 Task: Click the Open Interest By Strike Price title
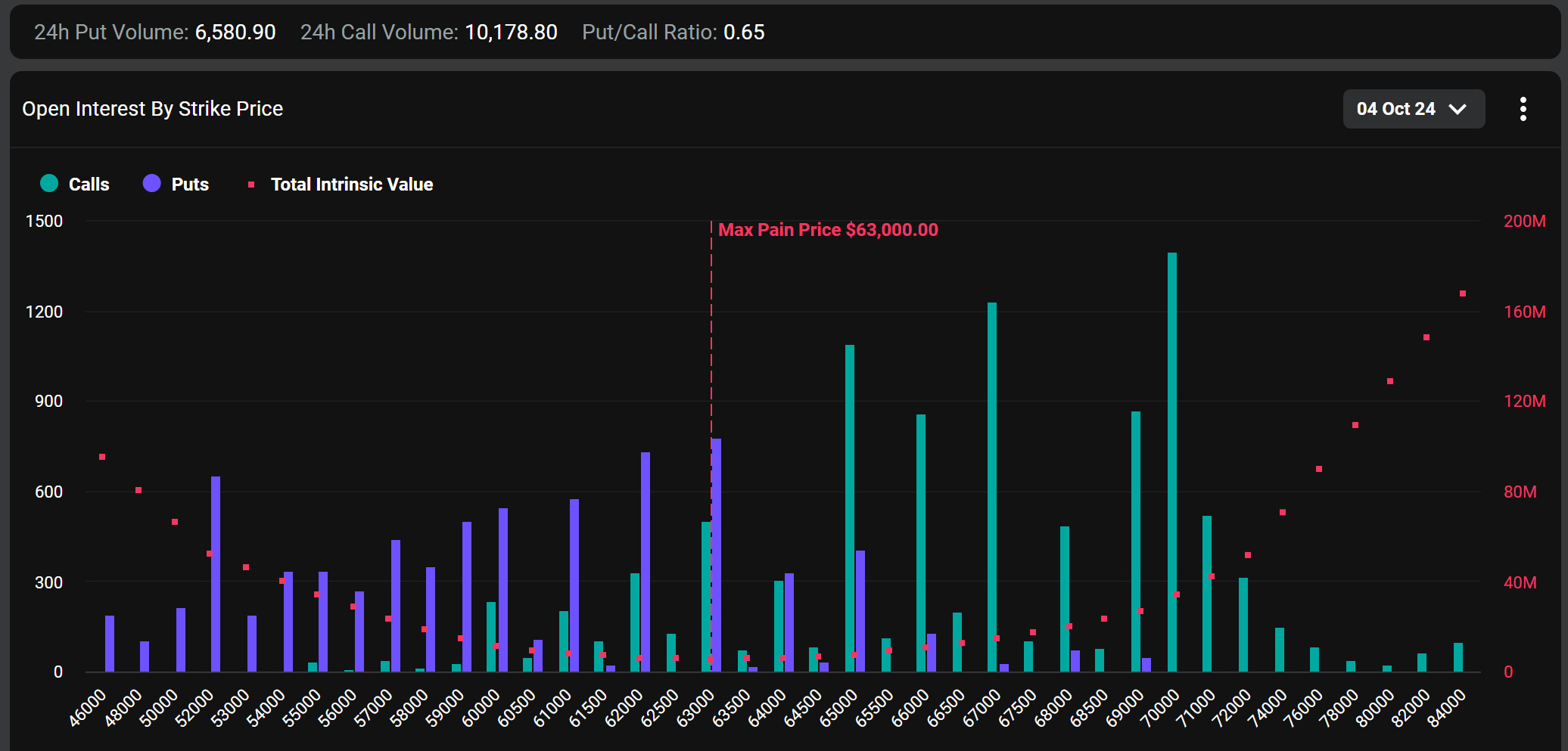152,109
